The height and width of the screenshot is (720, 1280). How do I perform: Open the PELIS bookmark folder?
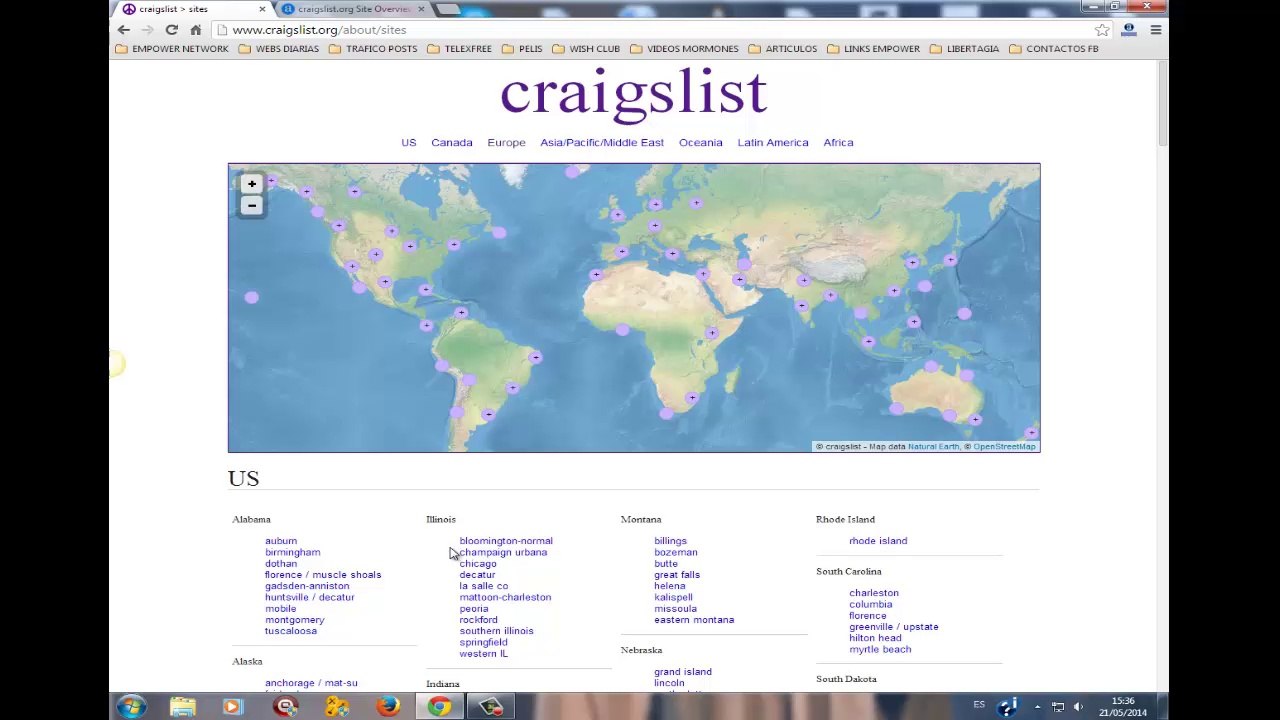[x=522, y=48]
